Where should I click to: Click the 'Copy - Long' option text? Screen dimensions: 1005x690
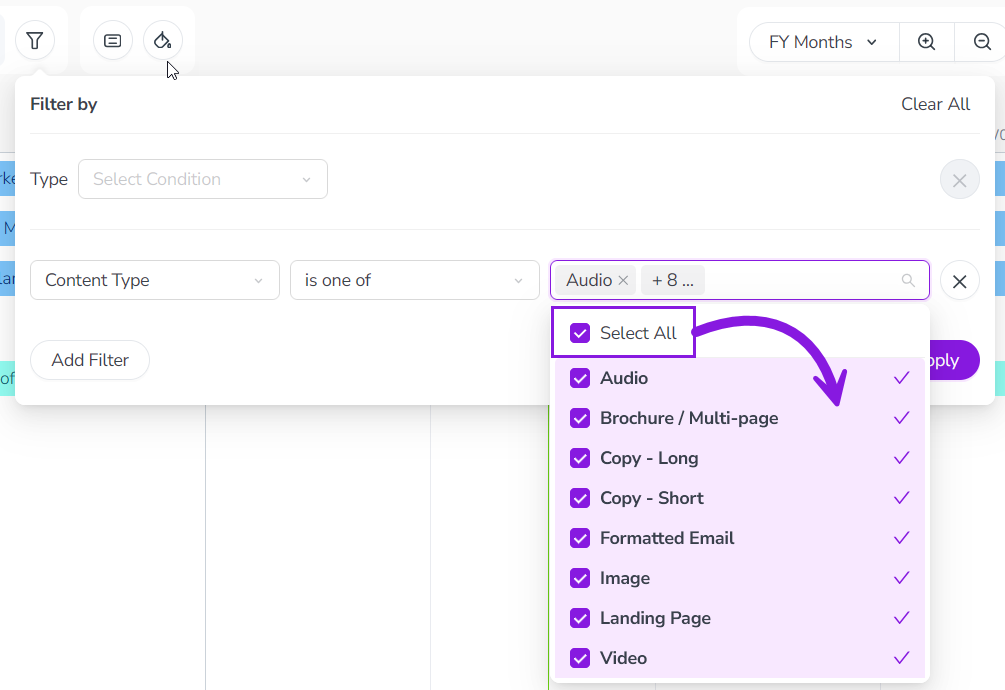tap(649, 458)
